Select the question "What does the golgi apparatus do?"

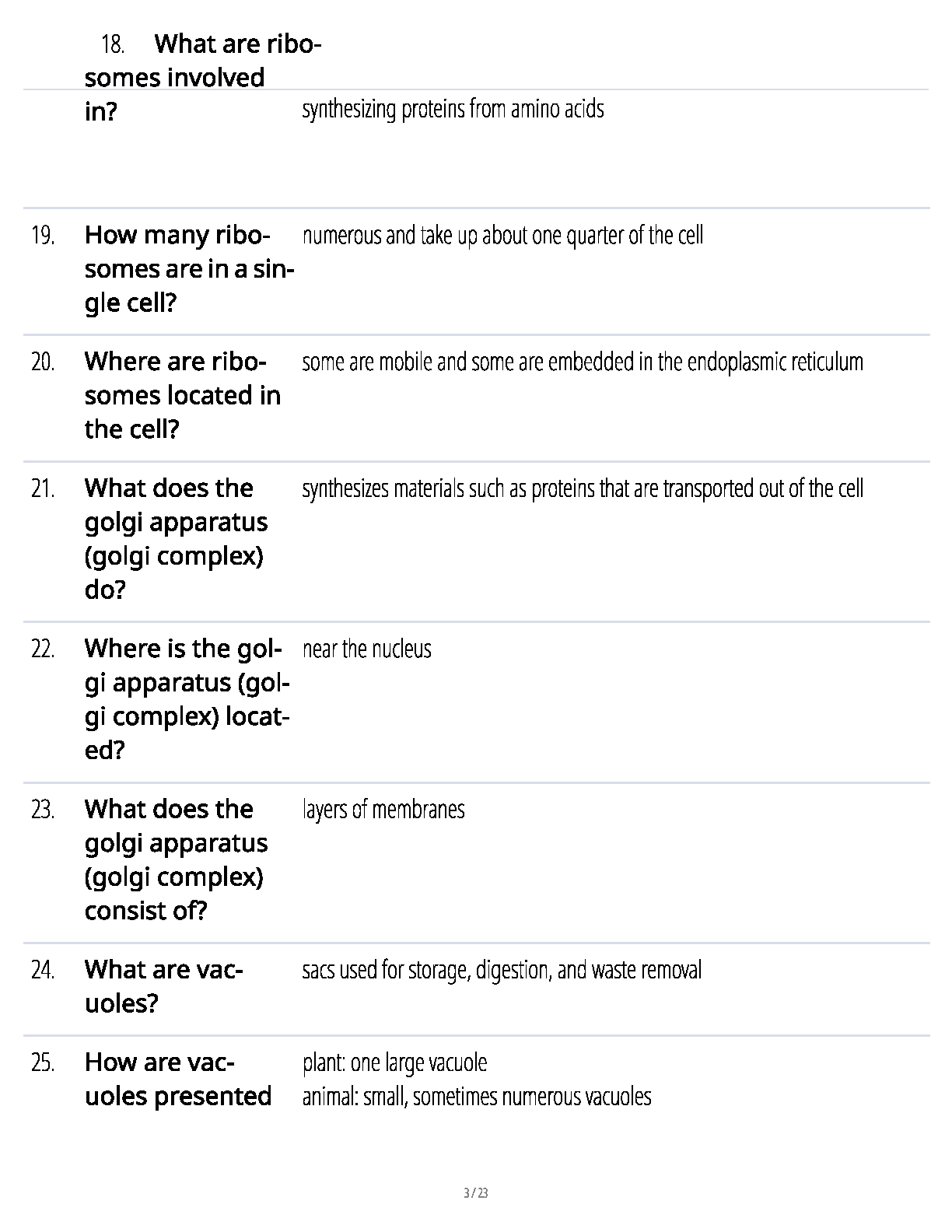tap(176, 538)
